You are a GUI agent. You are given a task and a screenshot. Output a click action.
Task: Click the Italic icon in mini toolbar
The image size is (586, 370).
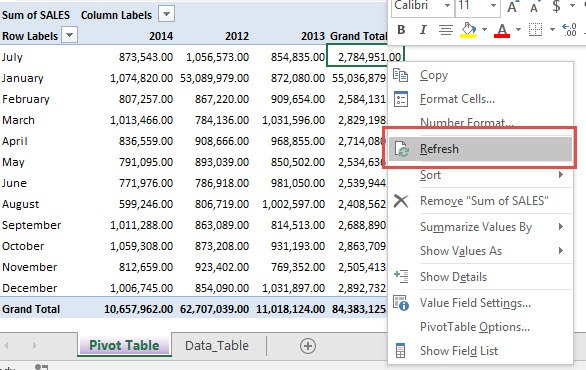[x=423, y=30]
